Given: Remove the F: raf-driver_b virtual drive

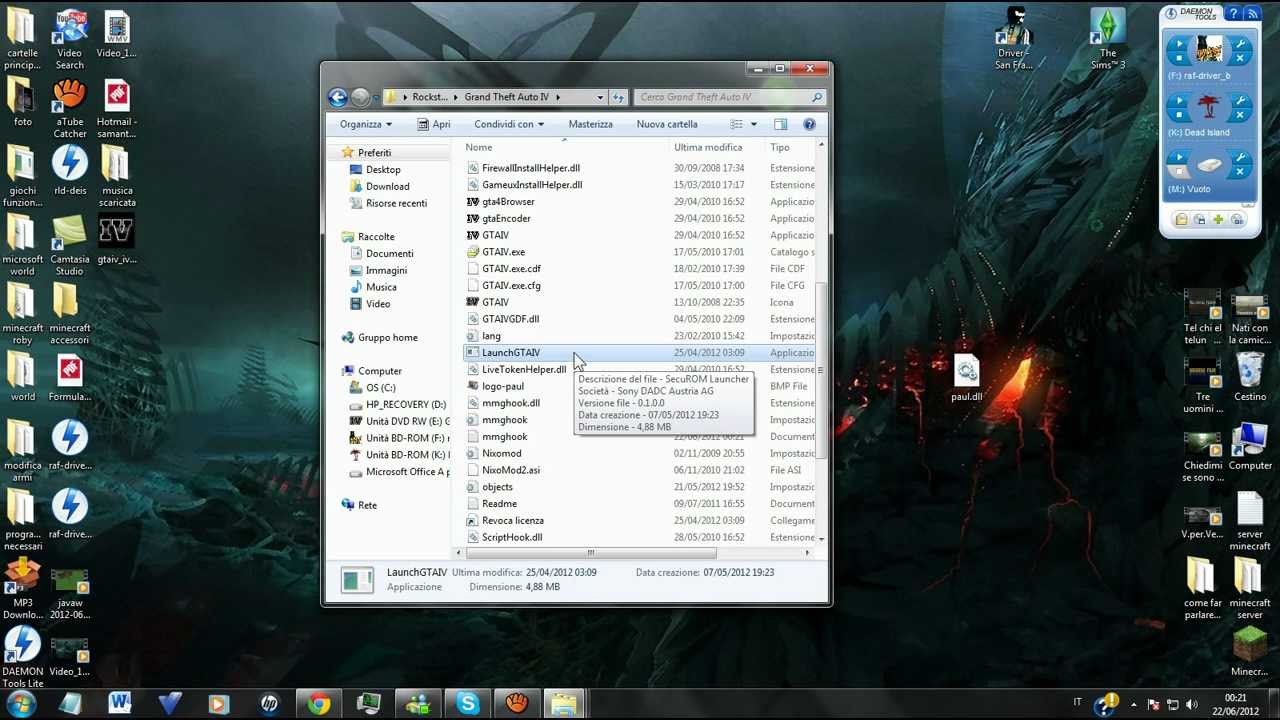Looking at the screenshot, I should 1240,58.
